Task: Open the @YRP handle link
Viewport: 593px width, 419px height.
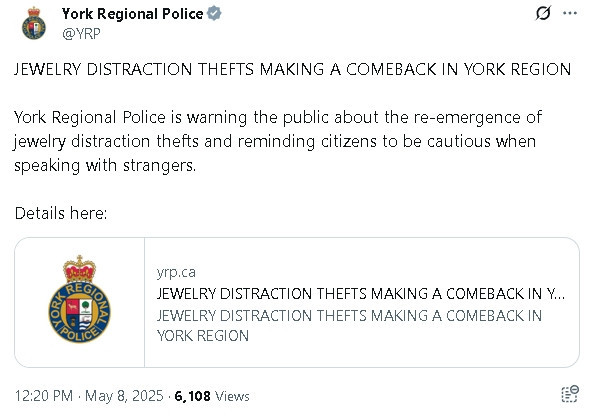Action: (x=81, y=34)
